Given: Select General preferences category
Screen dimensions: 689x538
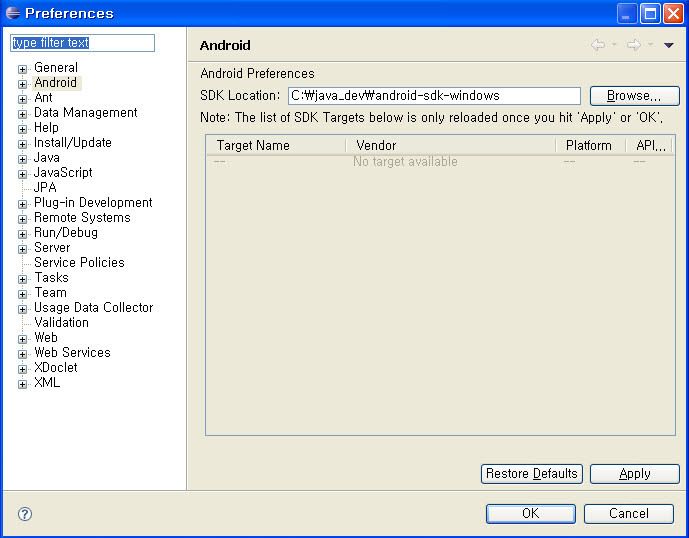Looking at the screenshot, I should click(x=56, y=68).
